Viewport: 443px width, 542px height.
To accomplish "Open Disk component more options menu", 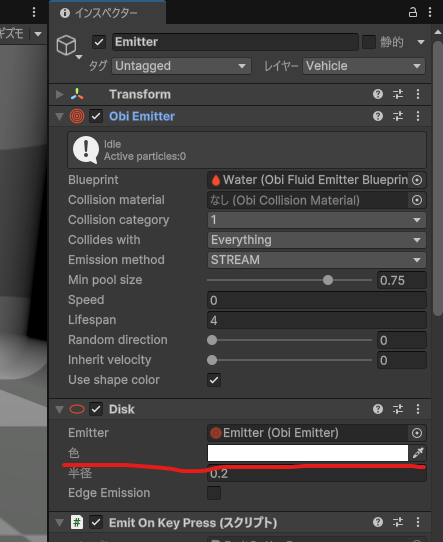I will (x=418, y=409).
